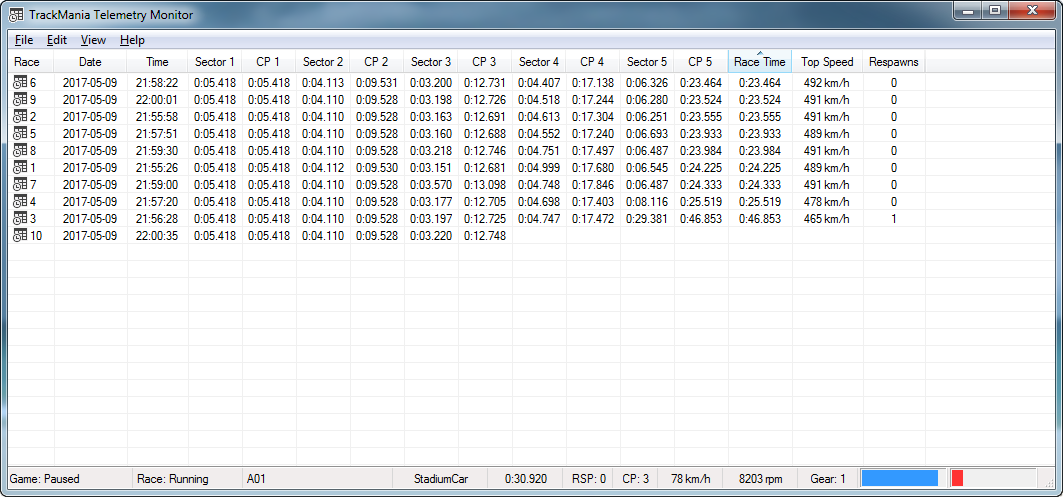Image resolution: width=1063 pixels, height=497 pixels.
Task: Sort by the CP 4 column header
Action: click(593, 62)
